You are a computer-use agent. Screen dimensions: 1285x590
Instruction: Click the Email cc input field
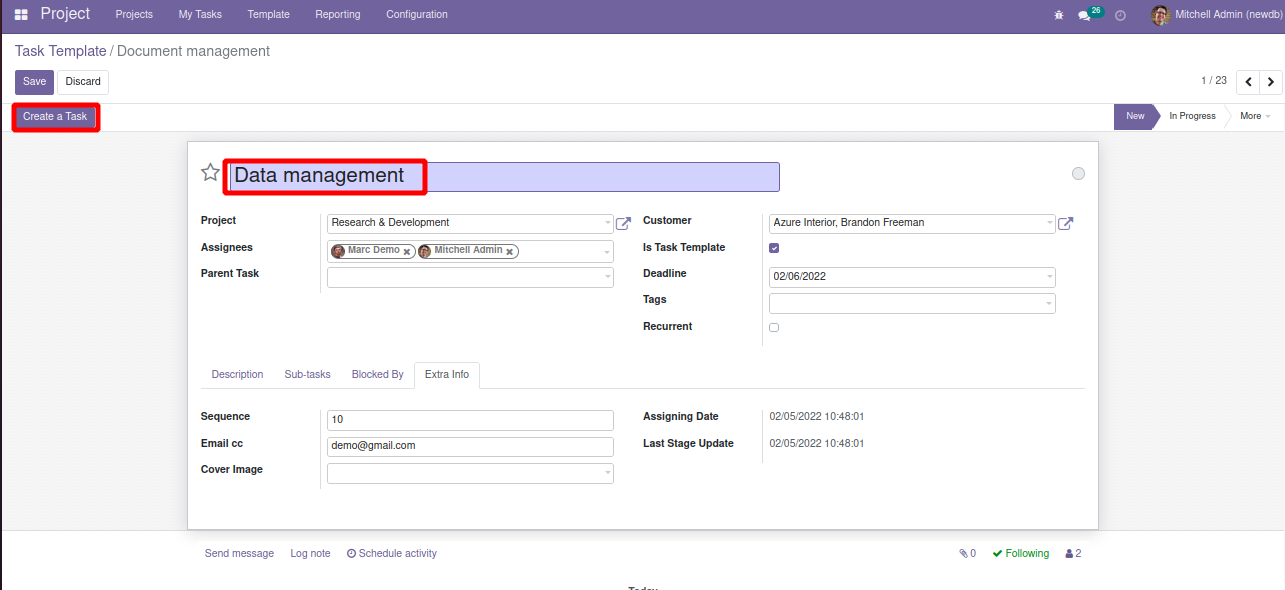tap(470, 446)
